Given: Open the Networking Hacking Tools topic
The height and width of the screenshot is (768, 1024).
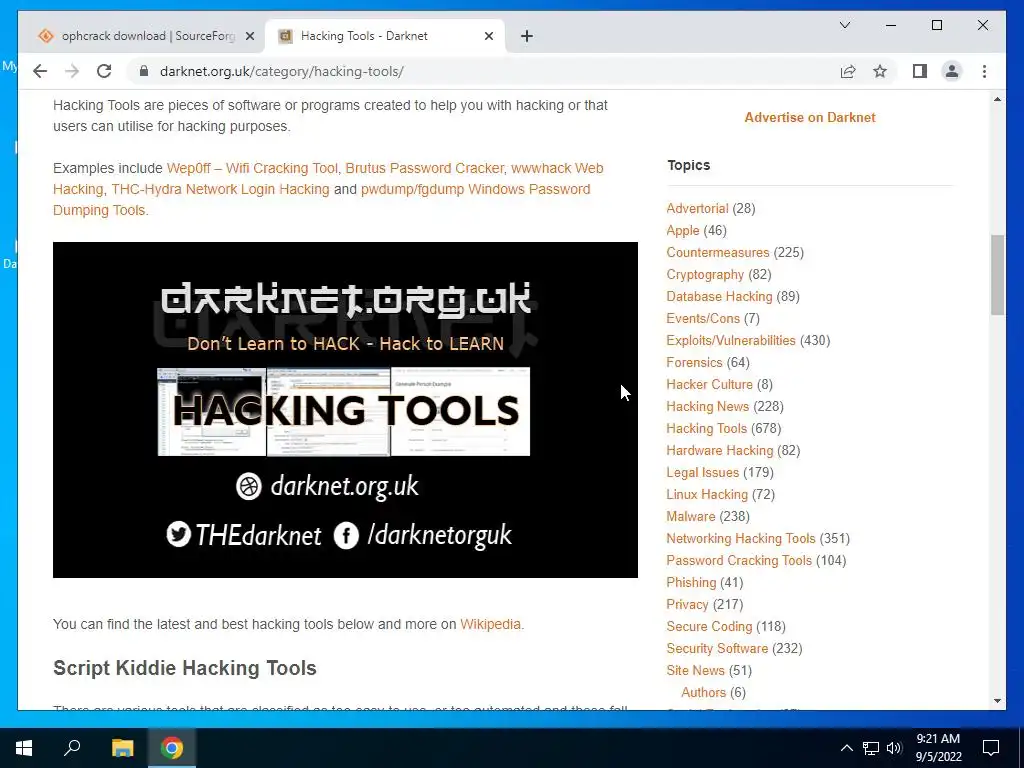Looking at the screenshot, I should click(x=741, y=538).
